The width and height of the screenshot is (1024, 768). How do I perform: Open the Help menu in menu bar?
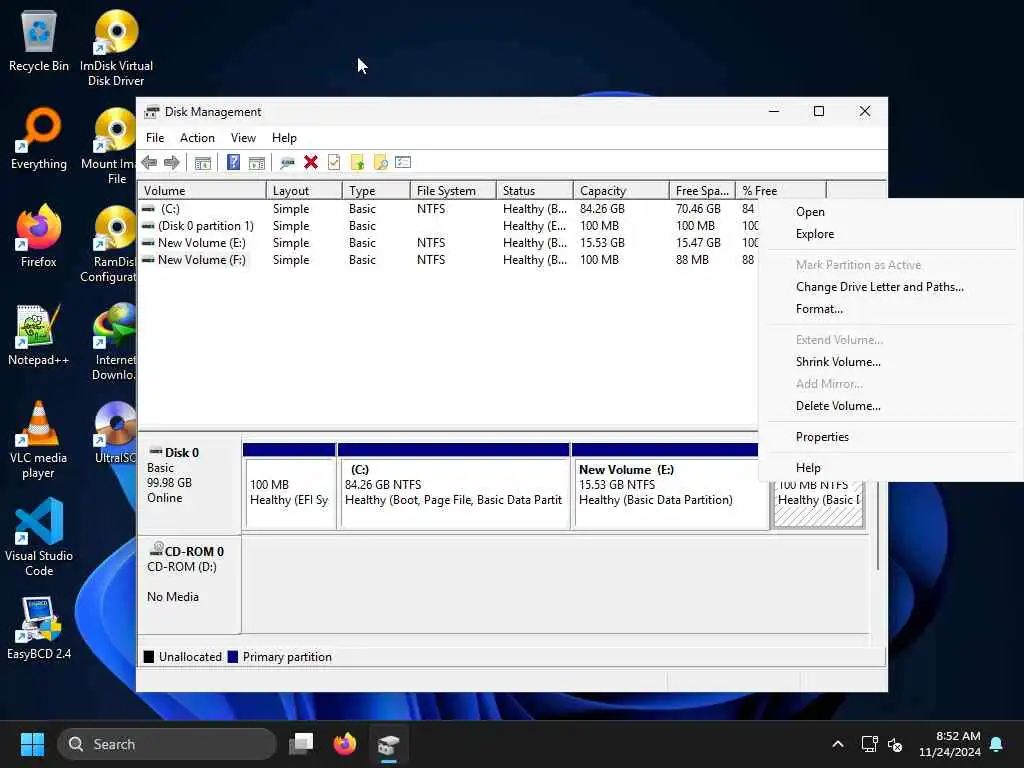click(x=284, y=138)
